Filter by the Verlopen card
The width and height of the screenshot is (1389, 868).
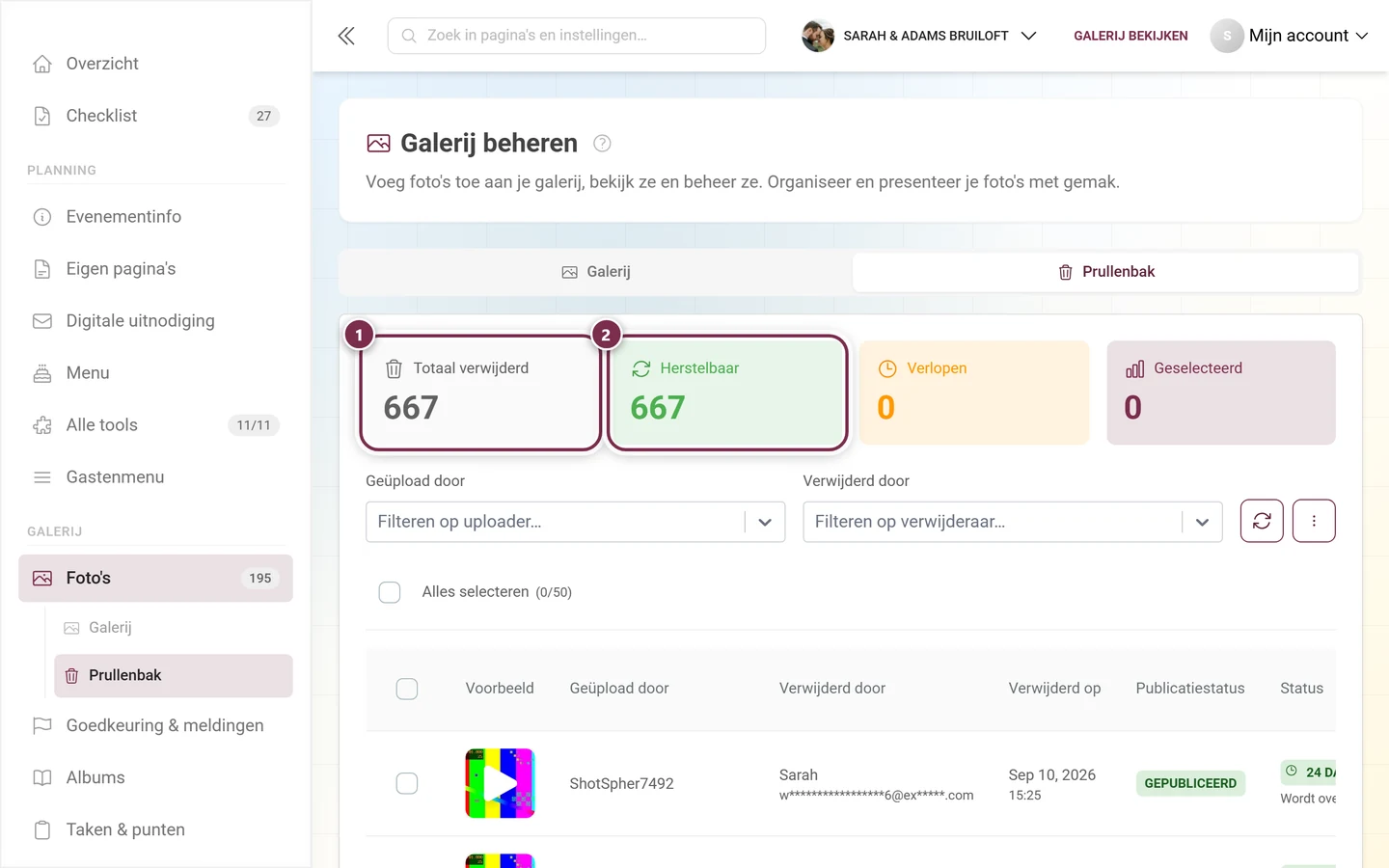(974, 393)
